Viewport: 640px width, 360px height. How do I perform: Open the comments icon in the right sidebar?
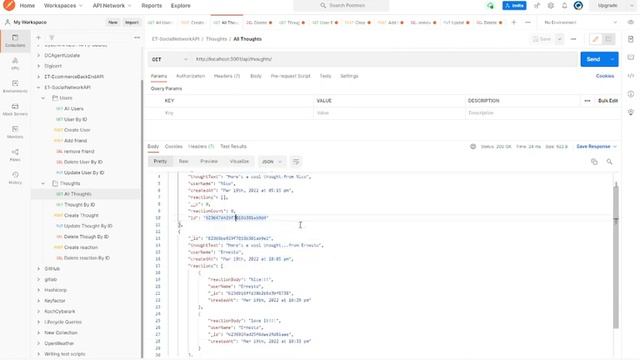coord(631,58)
